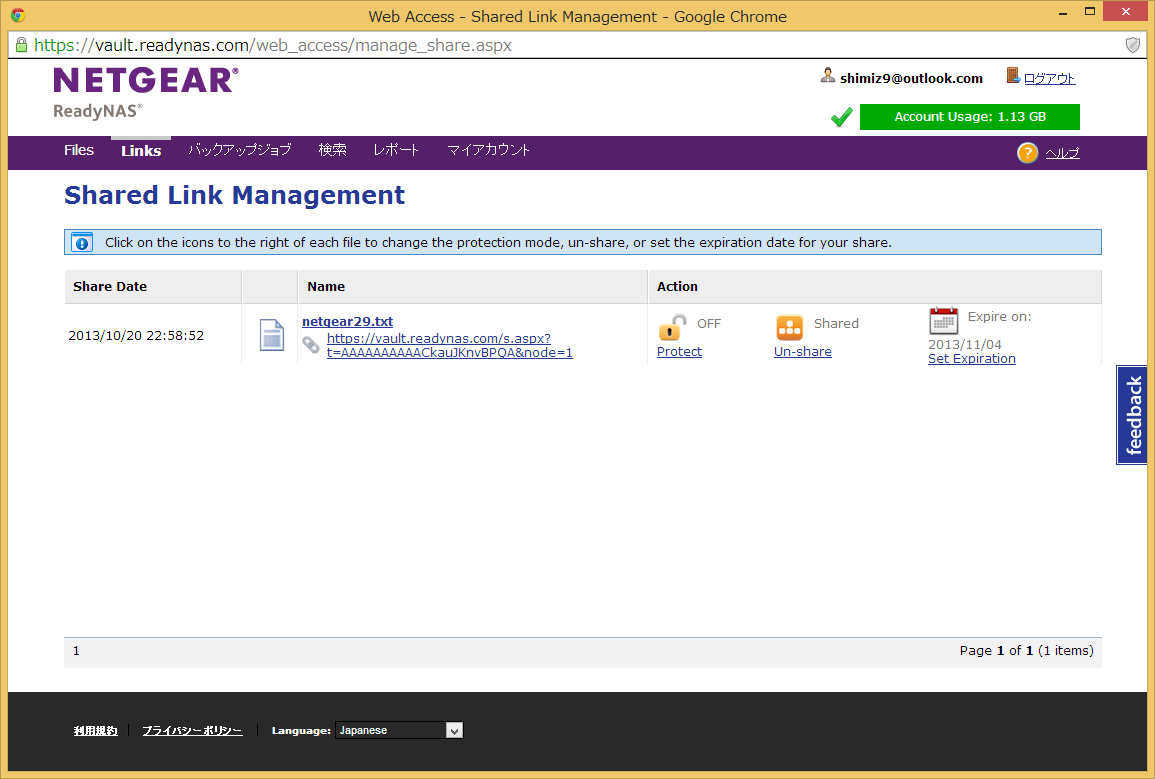This screenshot has height=779, width=1155.
Task: Click the netgear29.txt document file icon
Action: point(271,335)
